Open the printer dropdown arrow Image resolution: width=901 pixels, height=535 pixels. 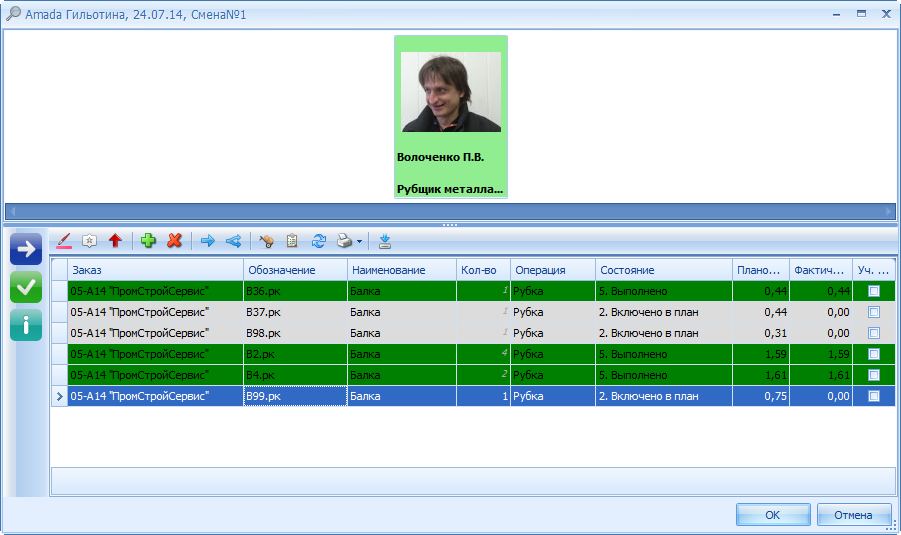pos(359,242)
